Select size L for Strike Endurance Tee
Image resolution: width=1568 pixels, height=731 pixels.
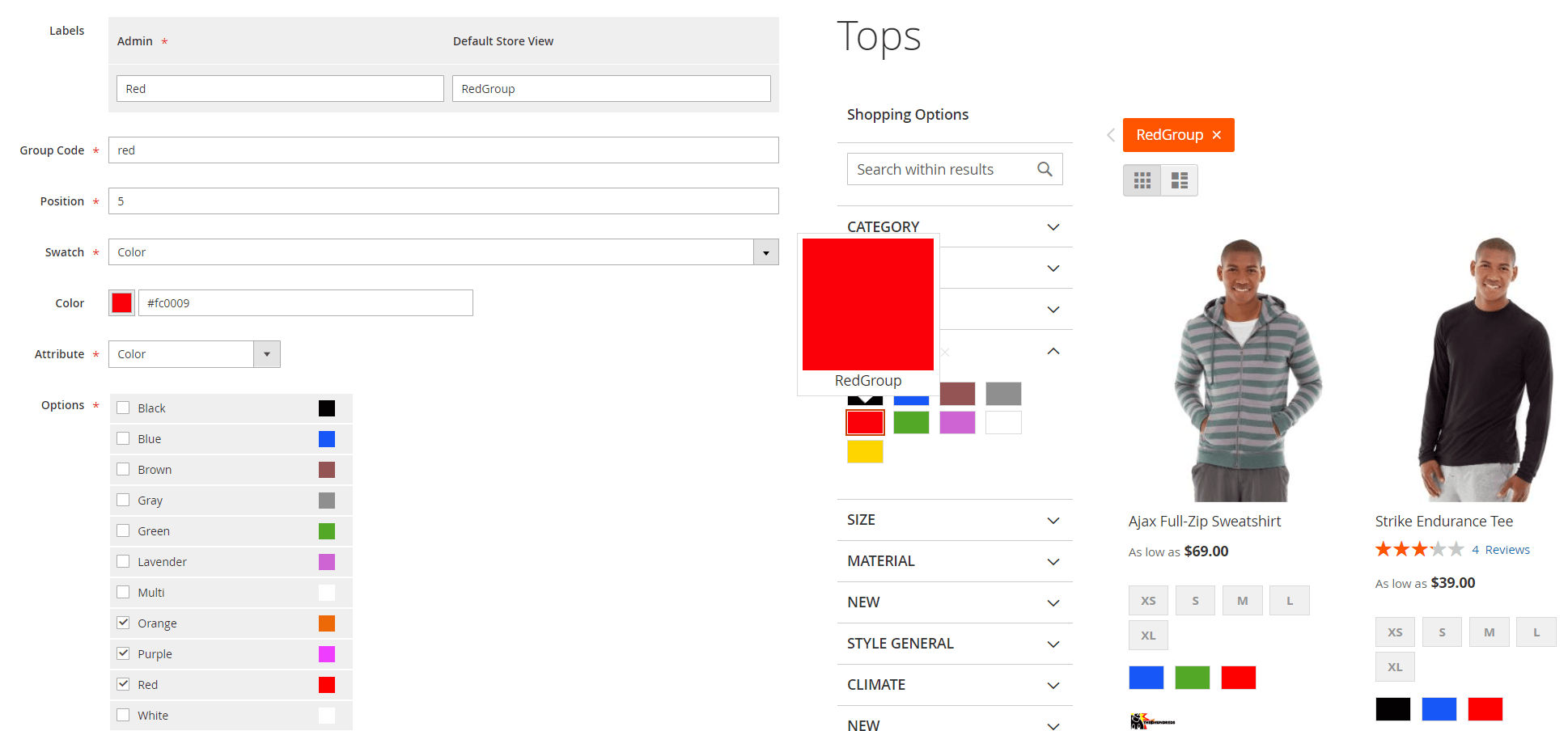point(1536,632)
